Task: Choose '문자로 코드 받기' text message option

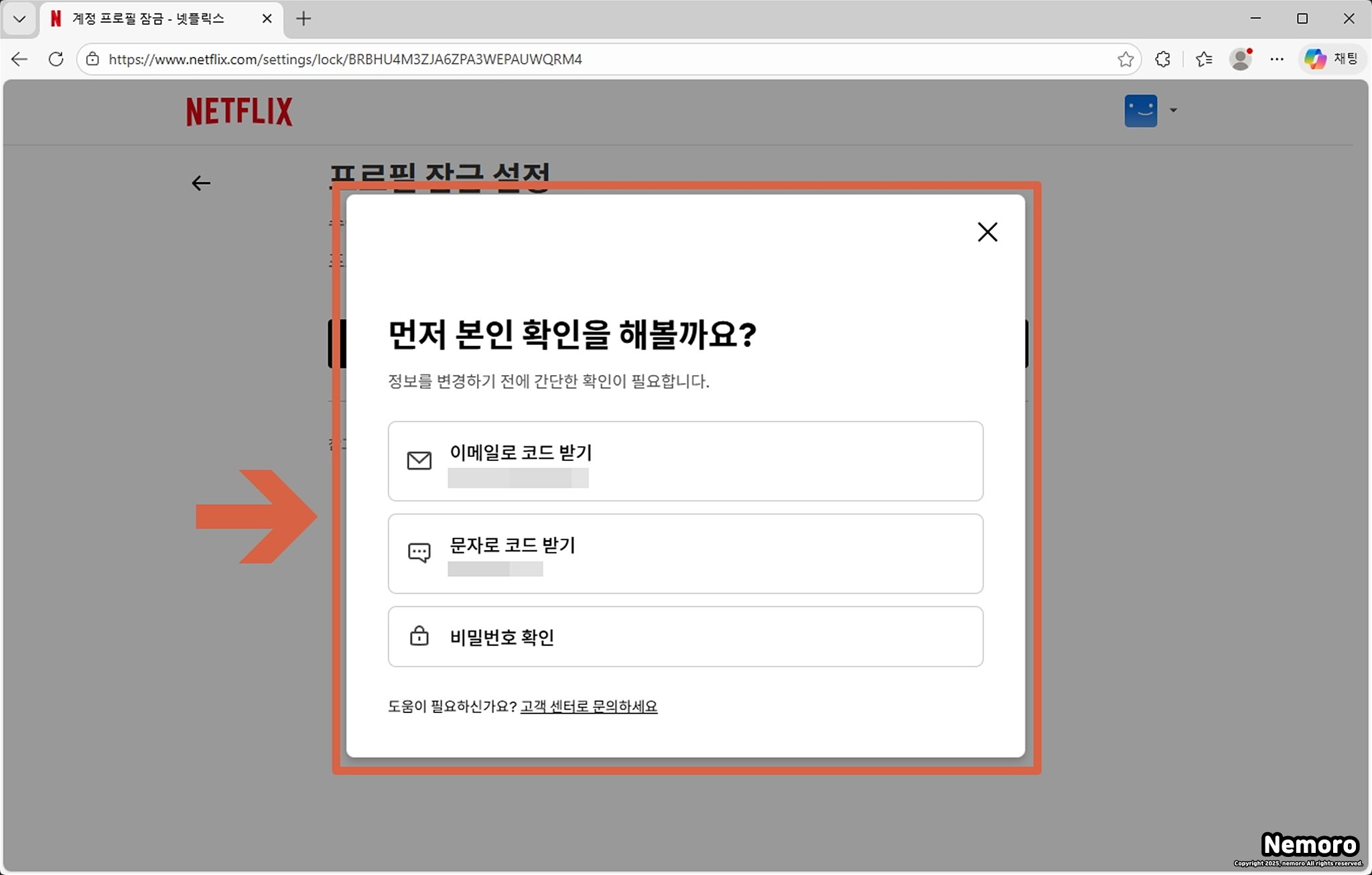Action: click(685, 553)
